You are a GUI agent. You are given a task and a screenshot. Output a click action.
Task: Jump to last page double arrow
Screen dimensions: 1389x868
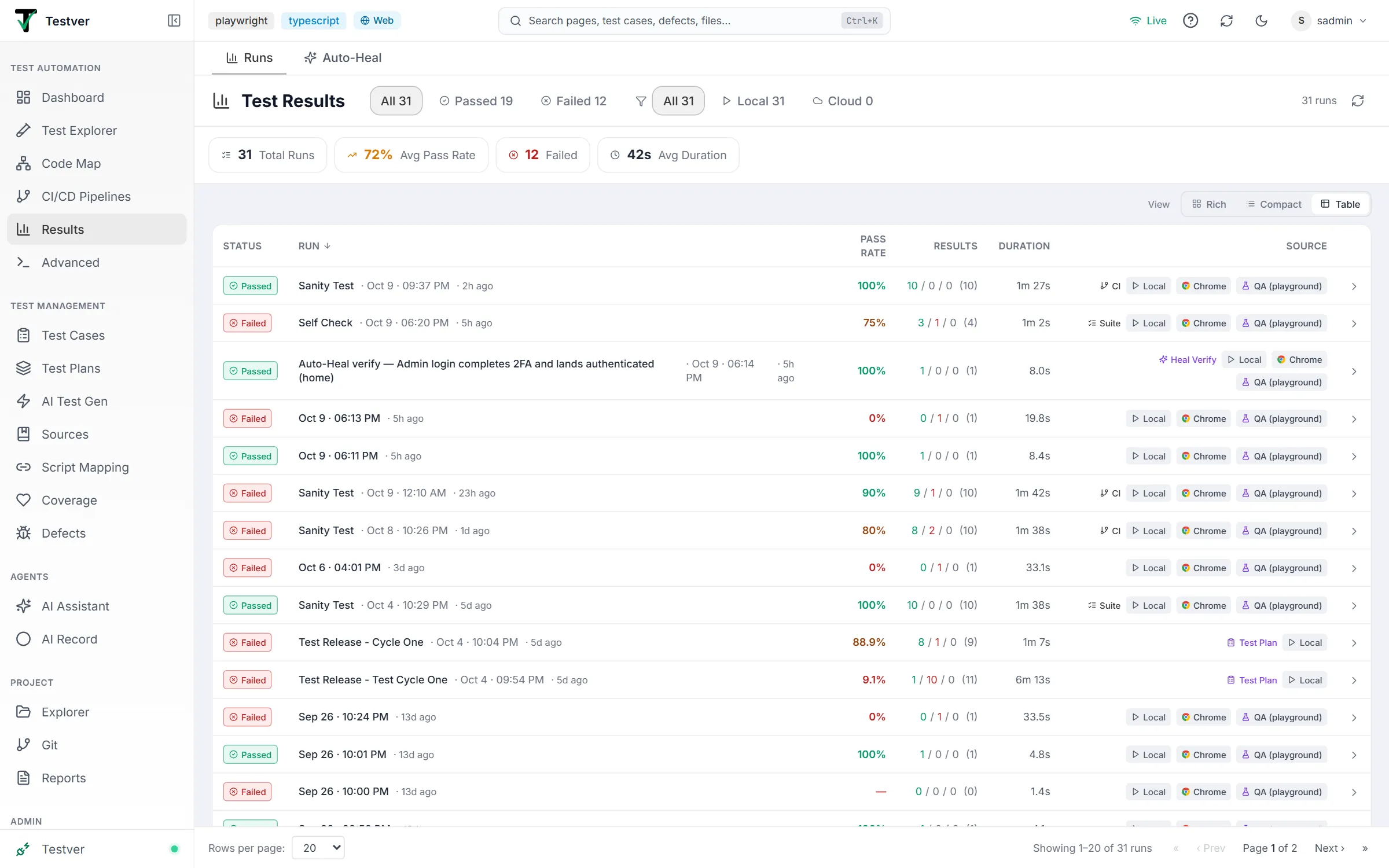point(1365,848)
